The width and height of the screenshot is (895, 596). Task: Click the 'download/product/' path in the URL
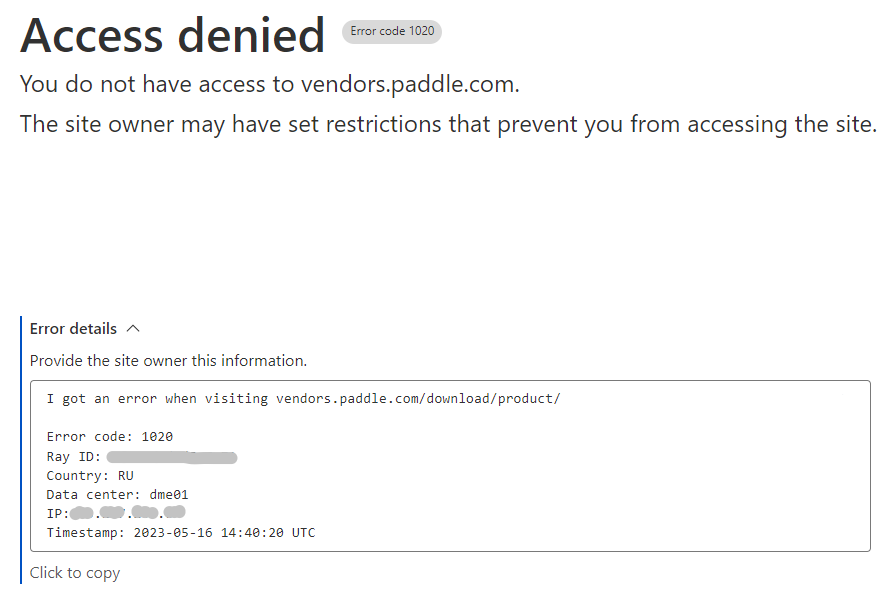pos(494,398)
